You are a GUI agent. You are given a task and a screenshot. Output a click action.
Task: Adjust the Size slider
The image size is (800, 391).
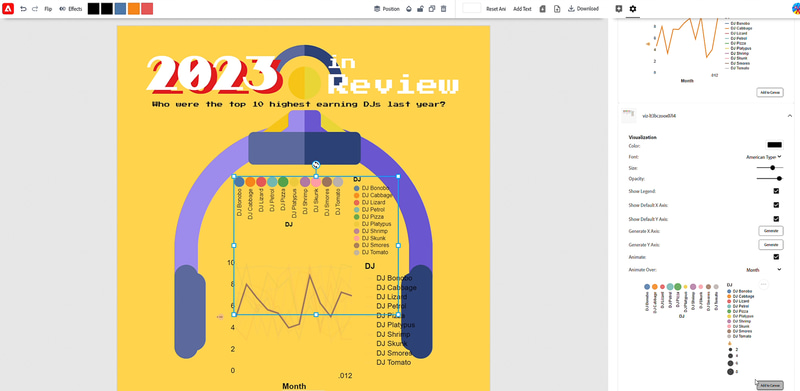point(770,167)
